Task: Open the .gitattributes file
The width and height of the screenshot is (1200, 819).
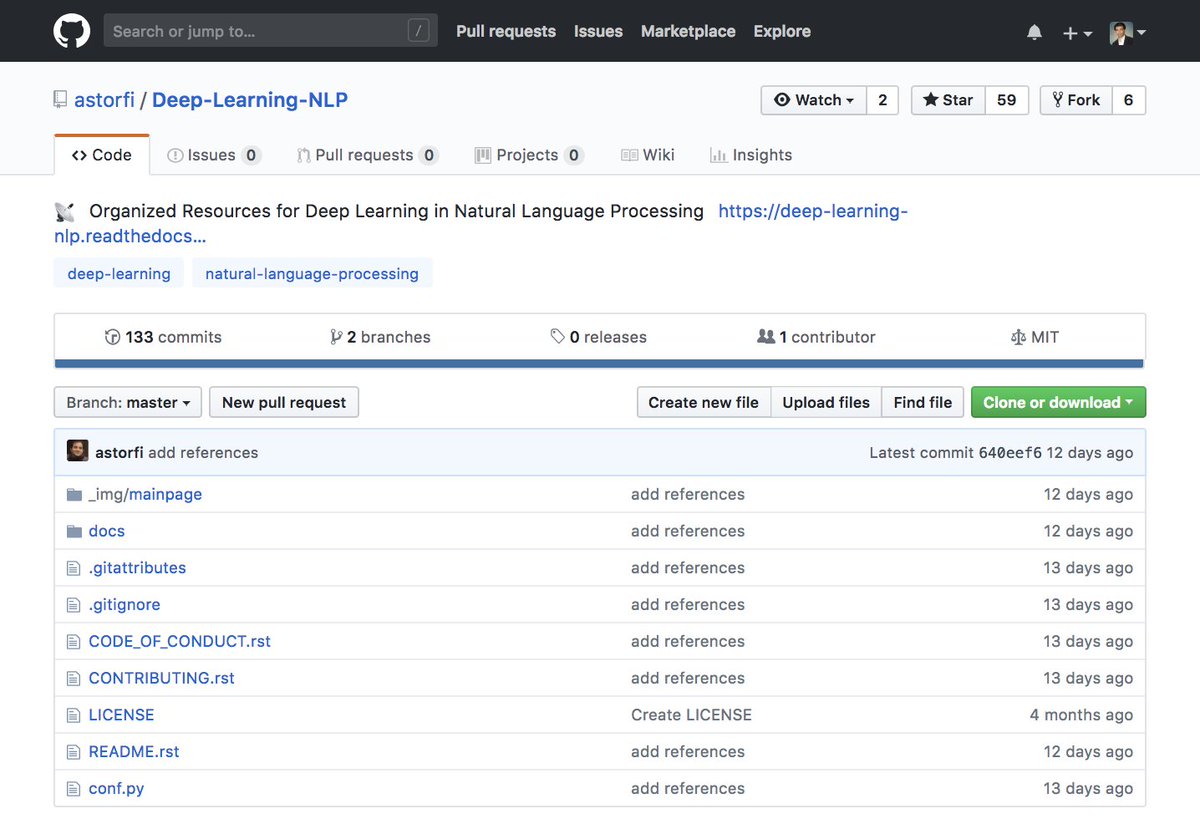Action: pyautogui.click(x=137, y=568)
